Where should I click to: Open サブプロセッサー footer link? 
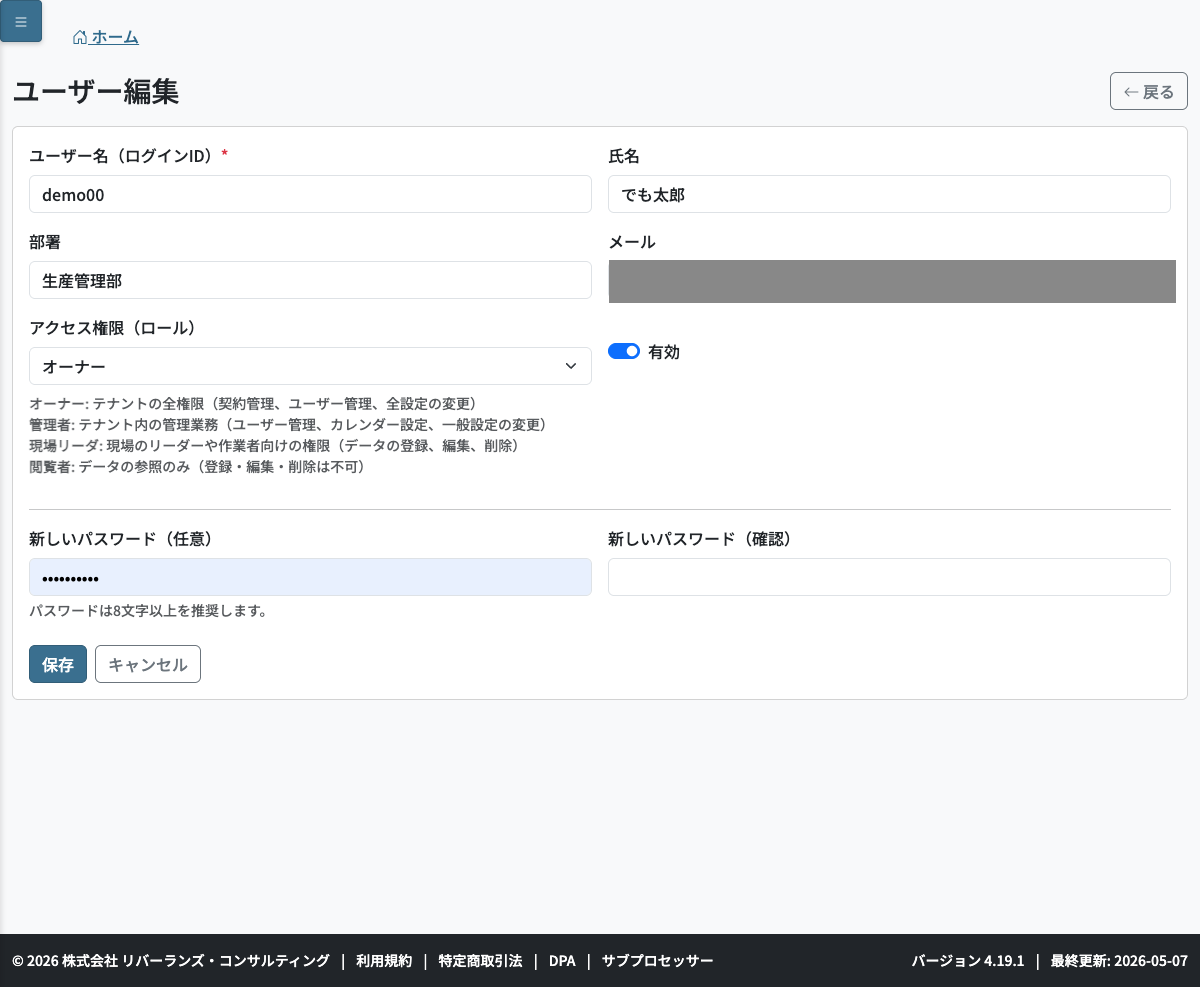657,961
